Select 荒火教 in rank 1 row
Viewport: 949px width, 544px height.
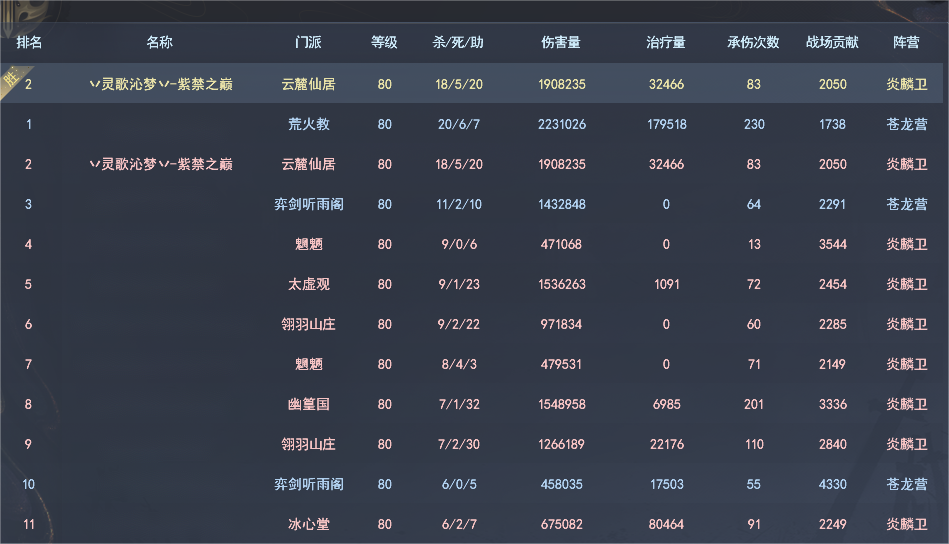(x=309, y=124)
